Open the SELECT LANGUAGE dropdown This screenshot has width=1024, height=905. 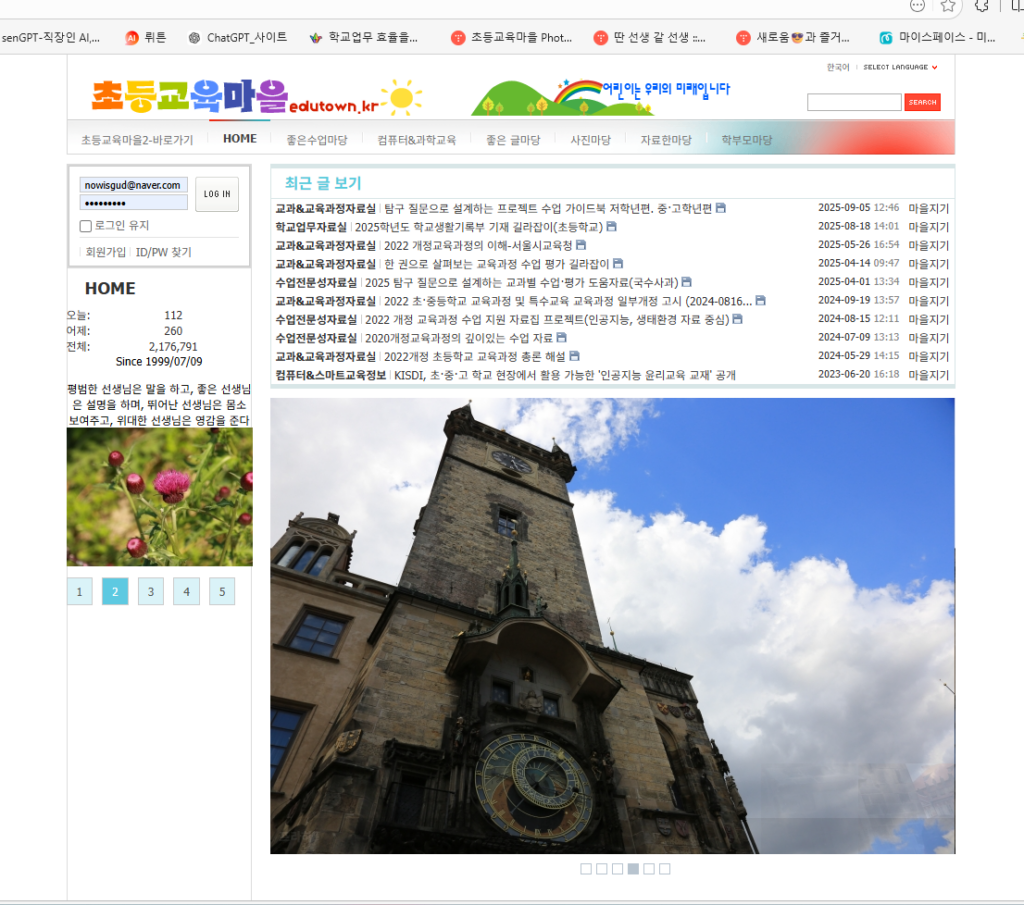point(900,67)
